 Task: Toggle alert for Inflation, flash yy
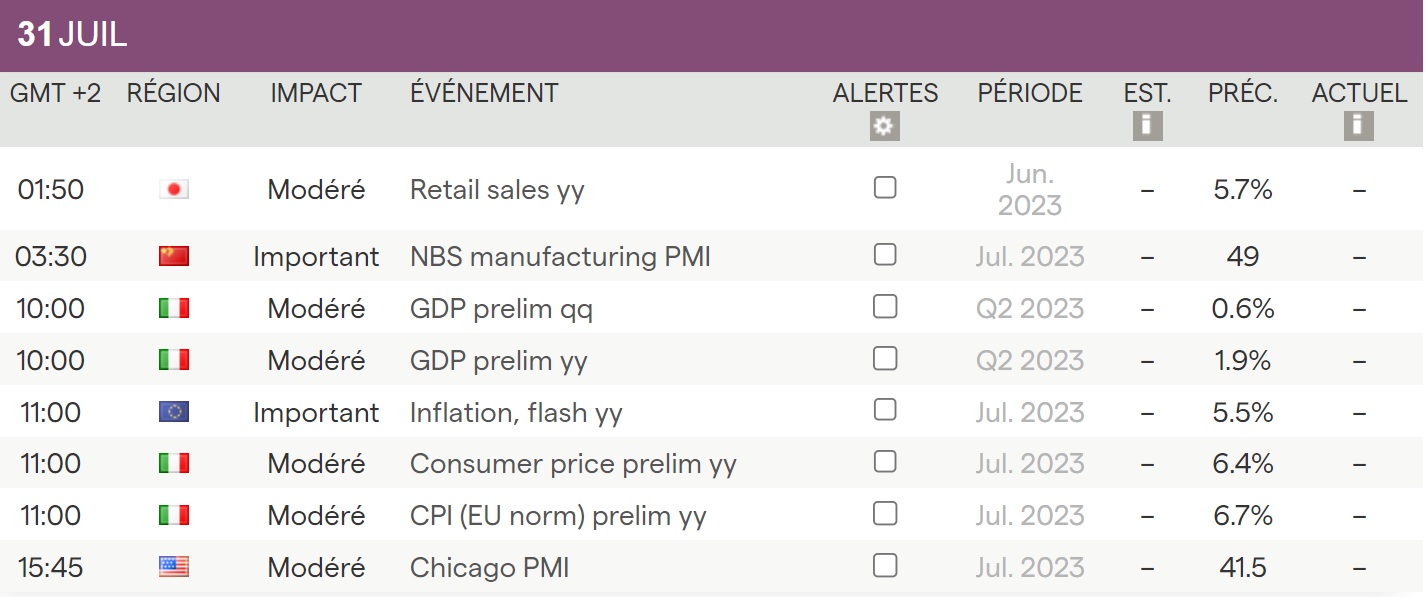[x=885, y=410]
